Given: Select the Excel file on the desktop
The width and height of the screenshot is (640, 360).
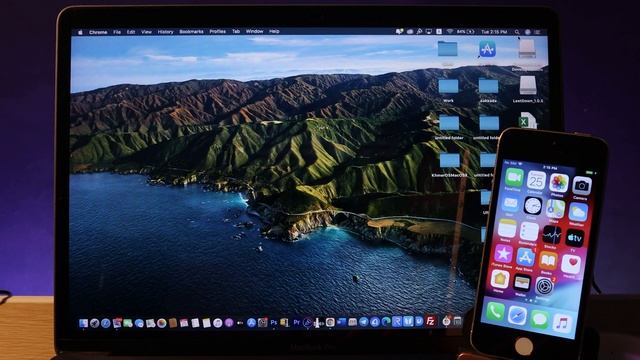Looking at the screenshot, I should [527, 121].
